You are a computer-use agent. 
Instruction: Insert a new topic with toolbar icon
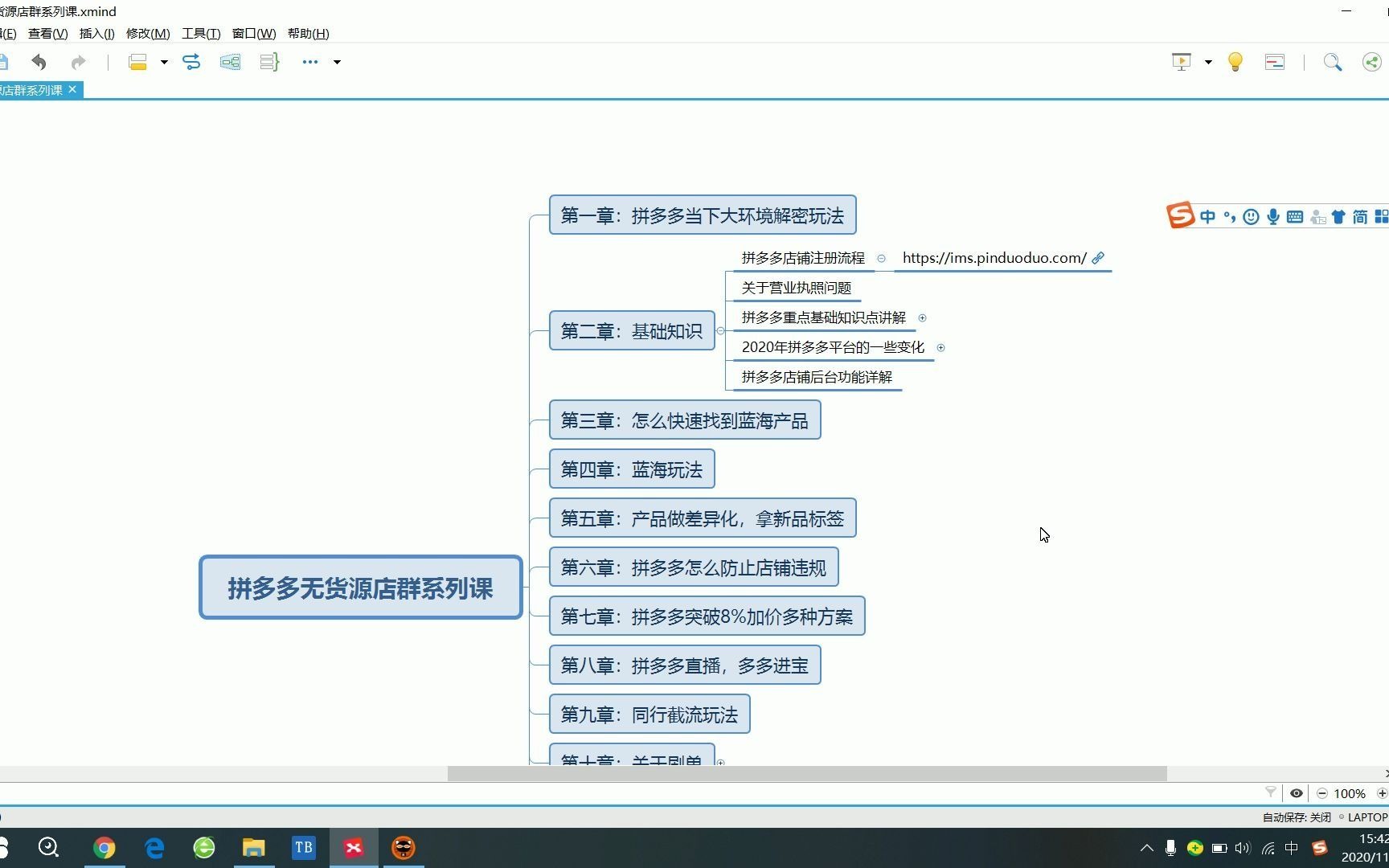(137, 62)
